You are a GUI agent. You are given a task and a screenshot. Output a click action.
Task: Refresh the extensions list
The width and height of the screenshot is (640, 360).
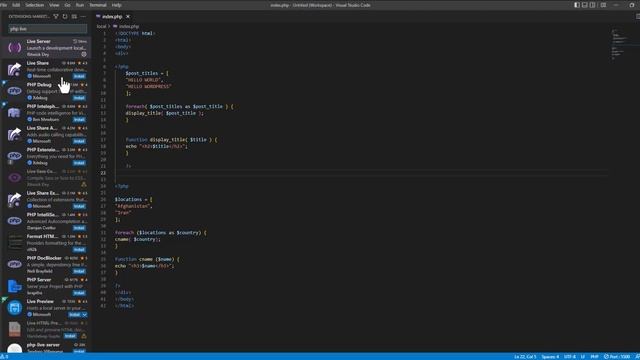point(65,16)
